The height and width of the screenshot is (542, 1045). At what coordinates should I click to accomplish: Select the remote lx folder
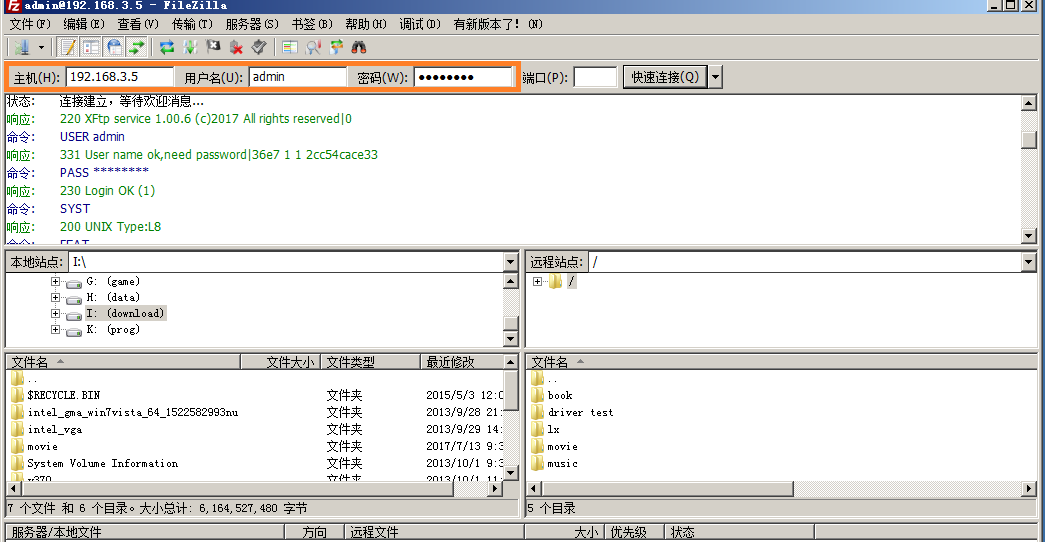pyautogui.click(x=553, y=429)
